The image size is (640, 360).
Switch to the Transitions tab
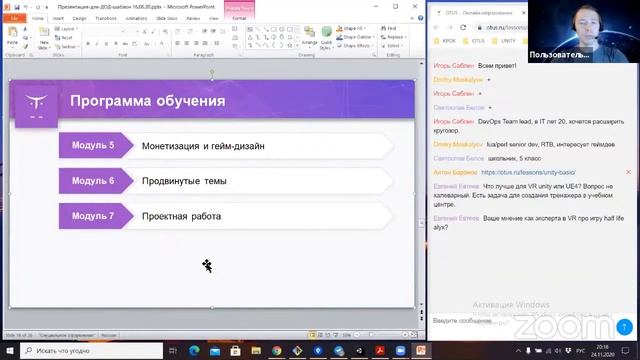106,18
